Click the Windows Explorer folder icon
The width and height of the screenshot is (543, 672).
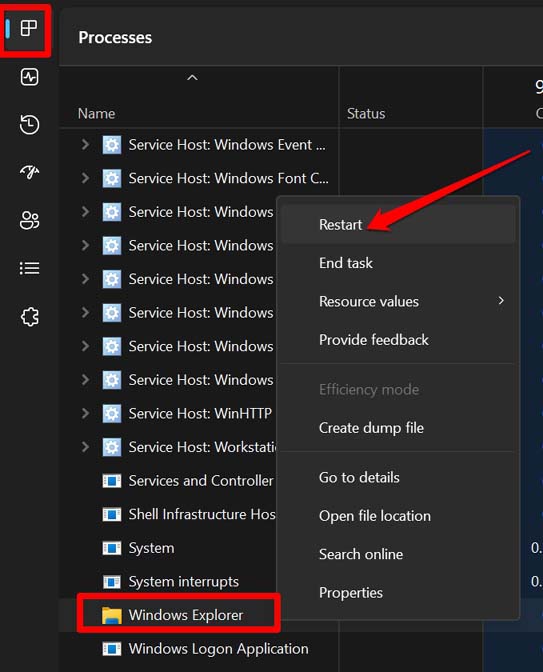click(x=112, y=615)
